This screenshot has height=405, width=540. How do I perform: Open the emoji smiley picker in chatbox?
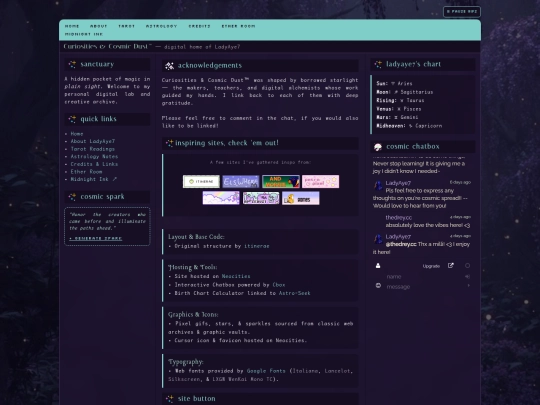point(378,285)
